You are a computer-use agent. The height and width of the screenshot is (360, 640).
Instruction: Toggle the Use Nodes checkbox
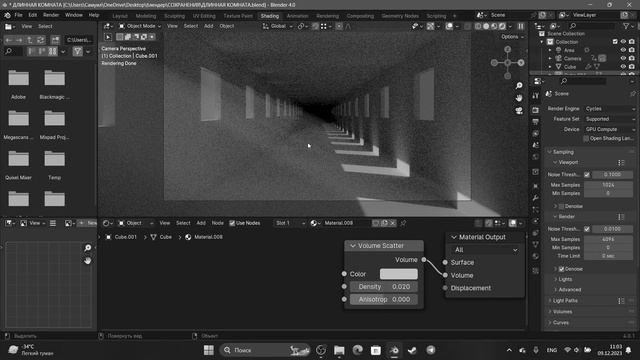click(232, 223)
